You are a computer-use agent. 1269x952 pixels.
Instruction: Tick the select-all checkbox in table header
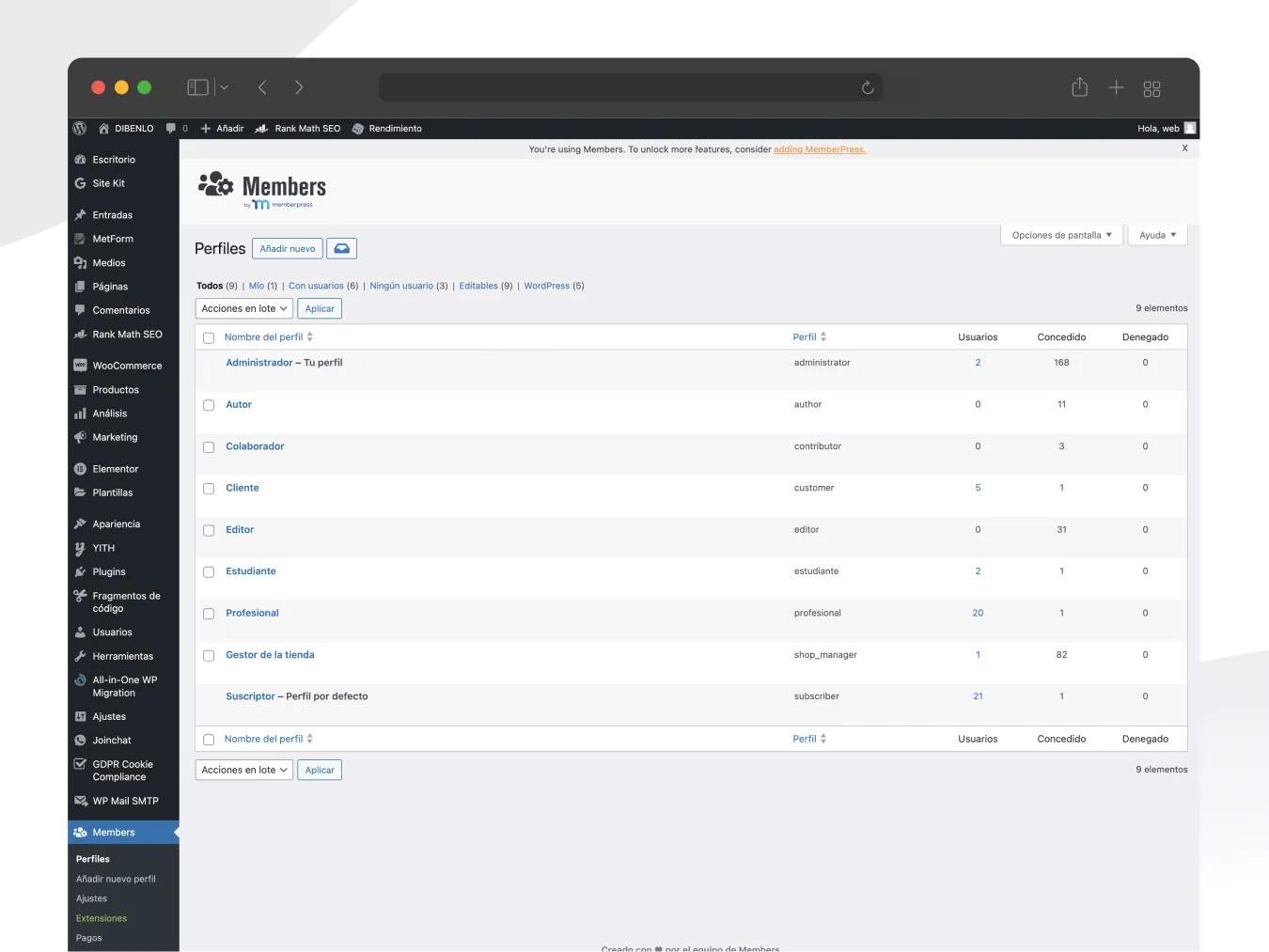(x=208, y=336)
